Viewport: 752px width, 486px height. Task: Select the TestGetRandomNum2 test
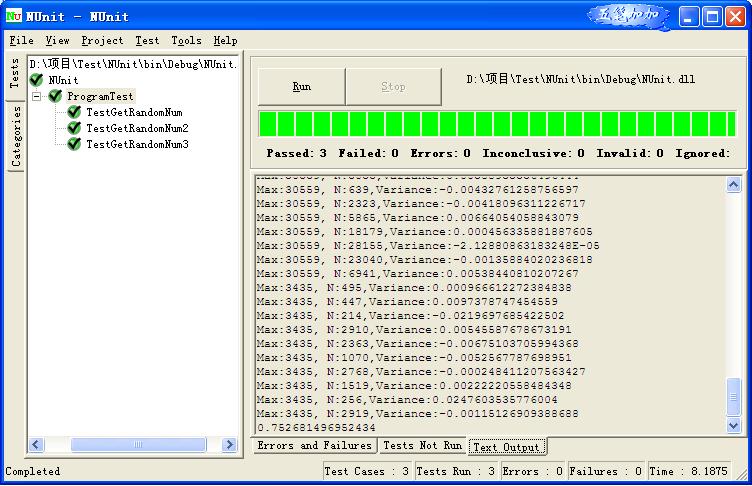(137, 128)
